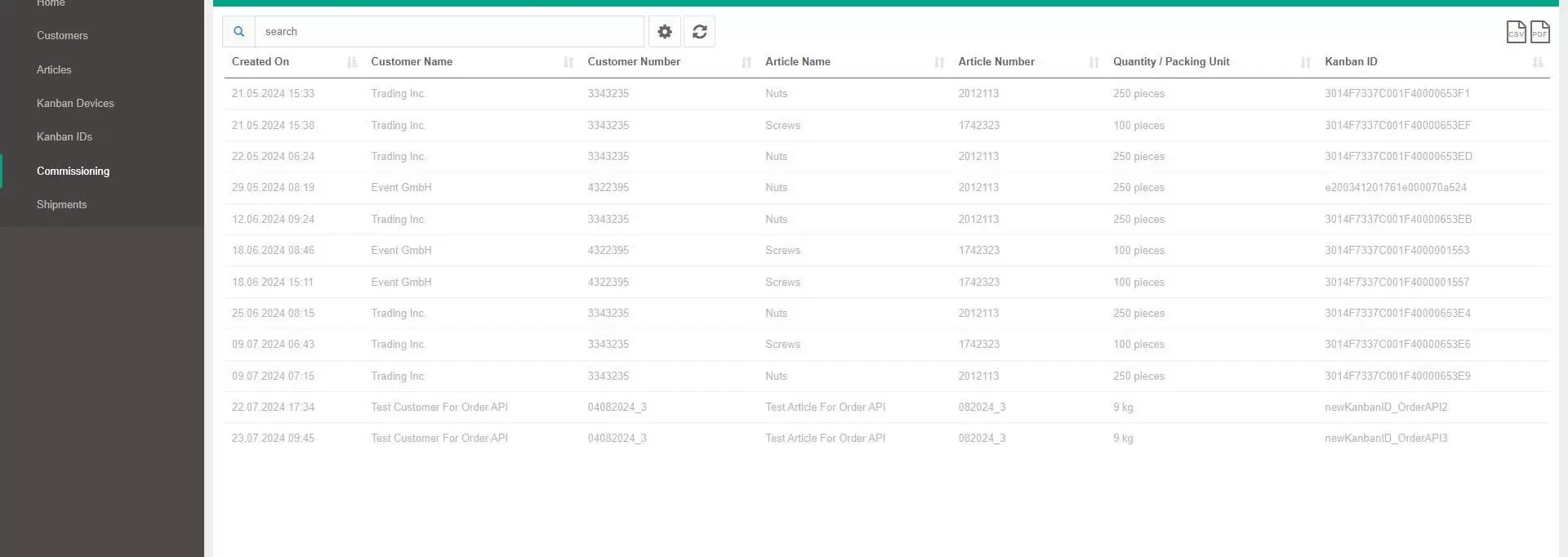Click Kanban ID 3014F7337C001F4000001557
This screenshot has height=557, width=1568.
(1396, 282)
